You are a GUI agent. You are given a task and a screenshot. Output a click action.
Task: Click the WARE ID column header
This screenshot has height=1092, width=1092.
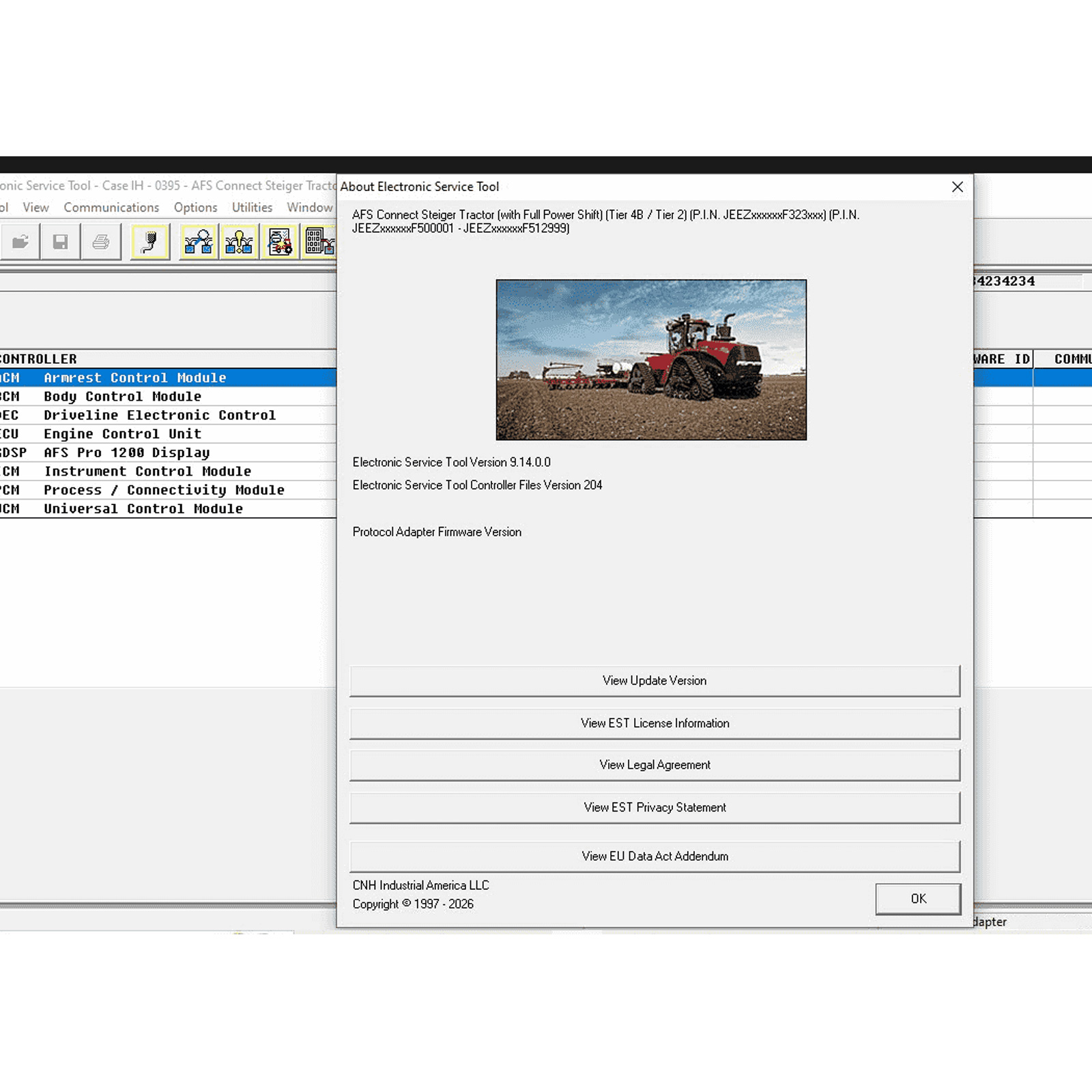click(1002, 359)
